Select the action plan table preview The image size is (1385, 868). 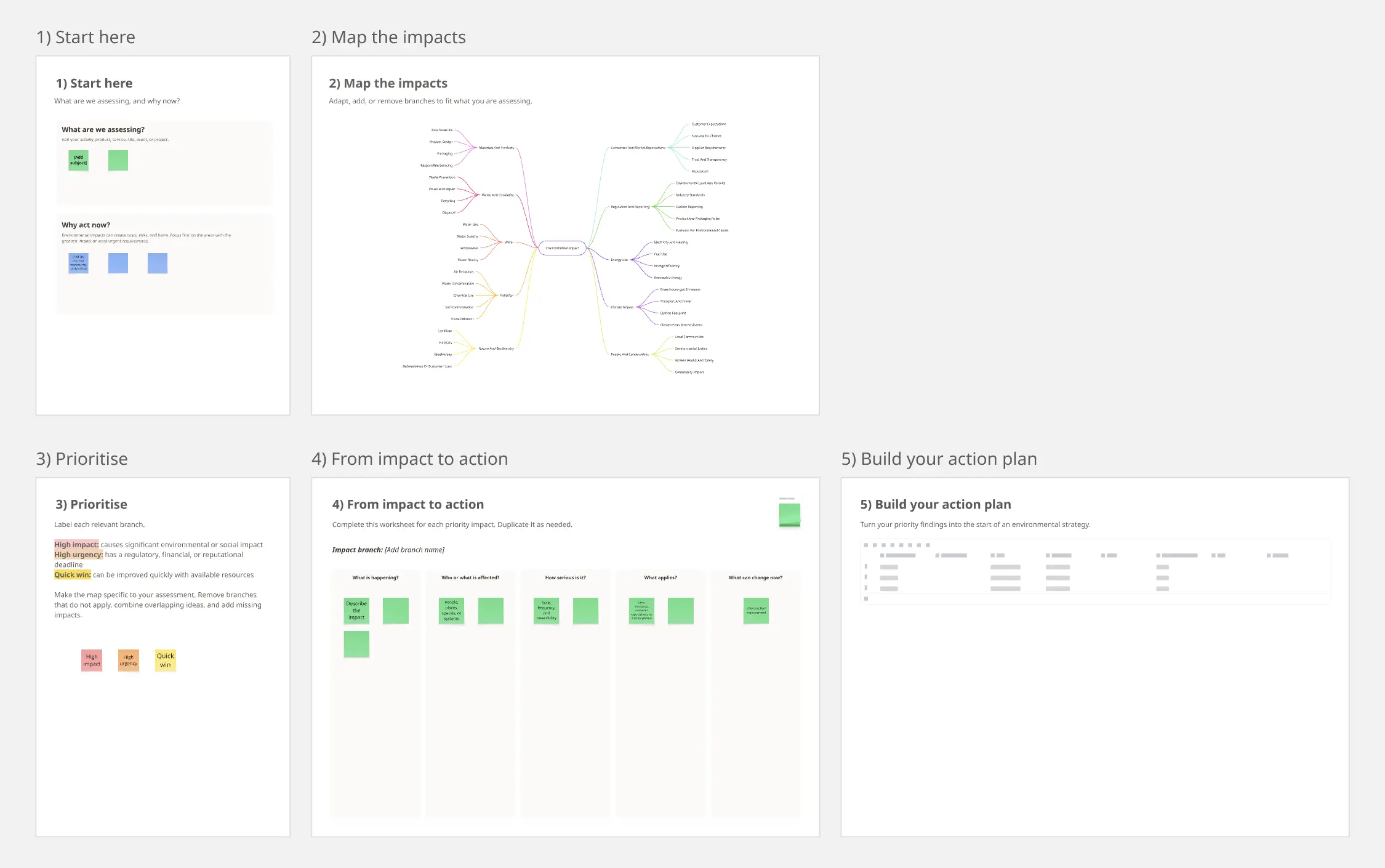pos(1095,571)
